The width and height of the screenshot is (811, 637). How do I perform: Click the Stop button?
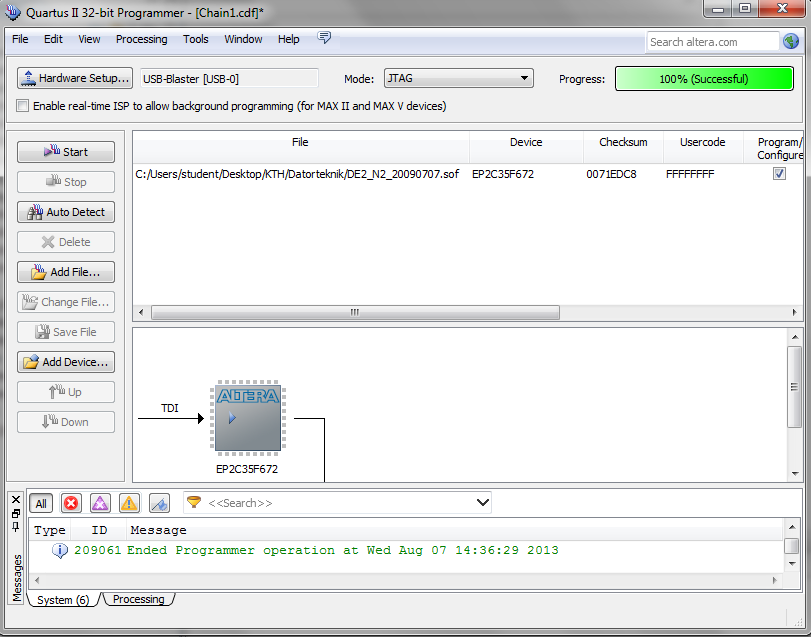(x=66, y=182)
